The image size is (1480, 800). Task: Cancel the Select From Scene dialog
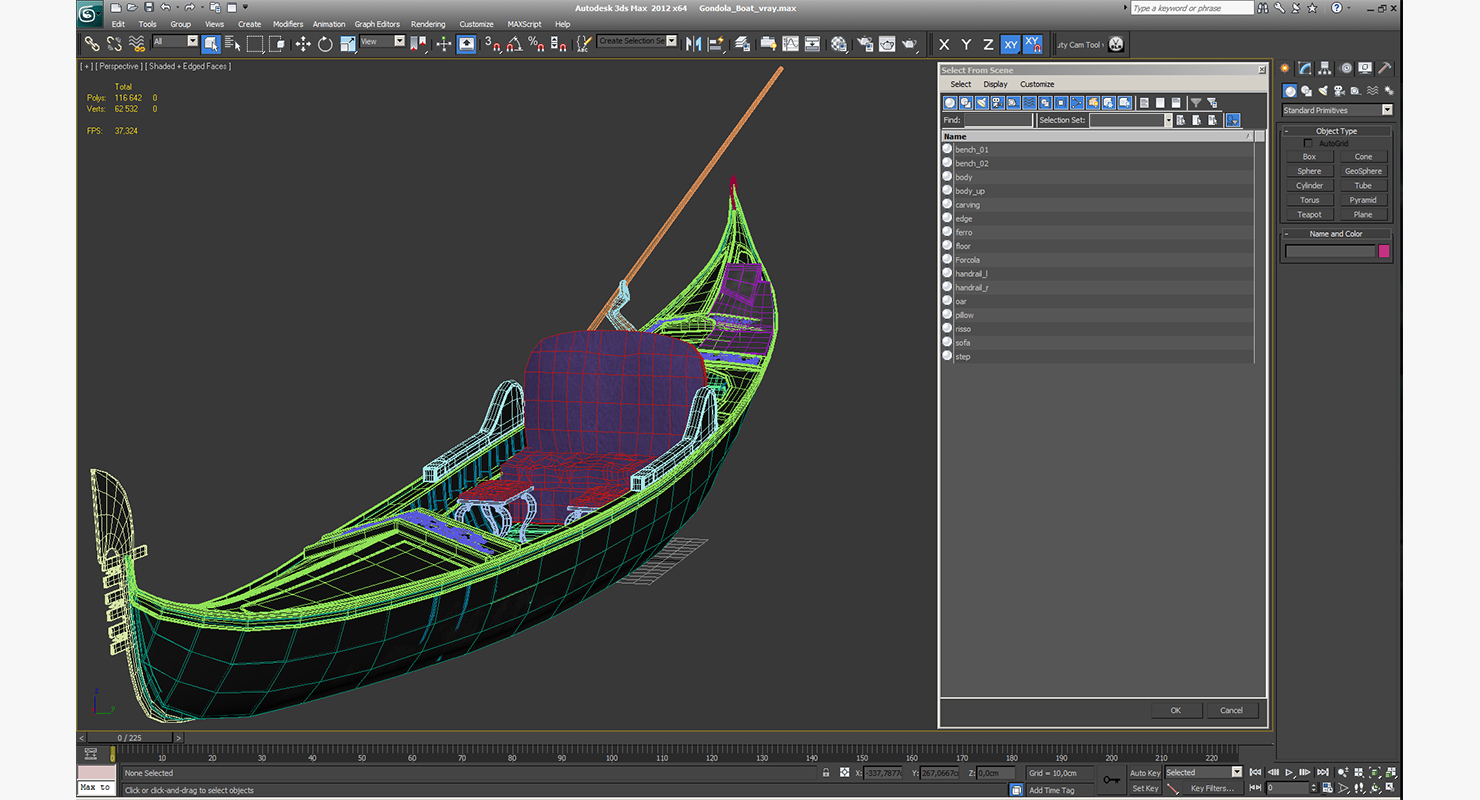point(1231,710)
